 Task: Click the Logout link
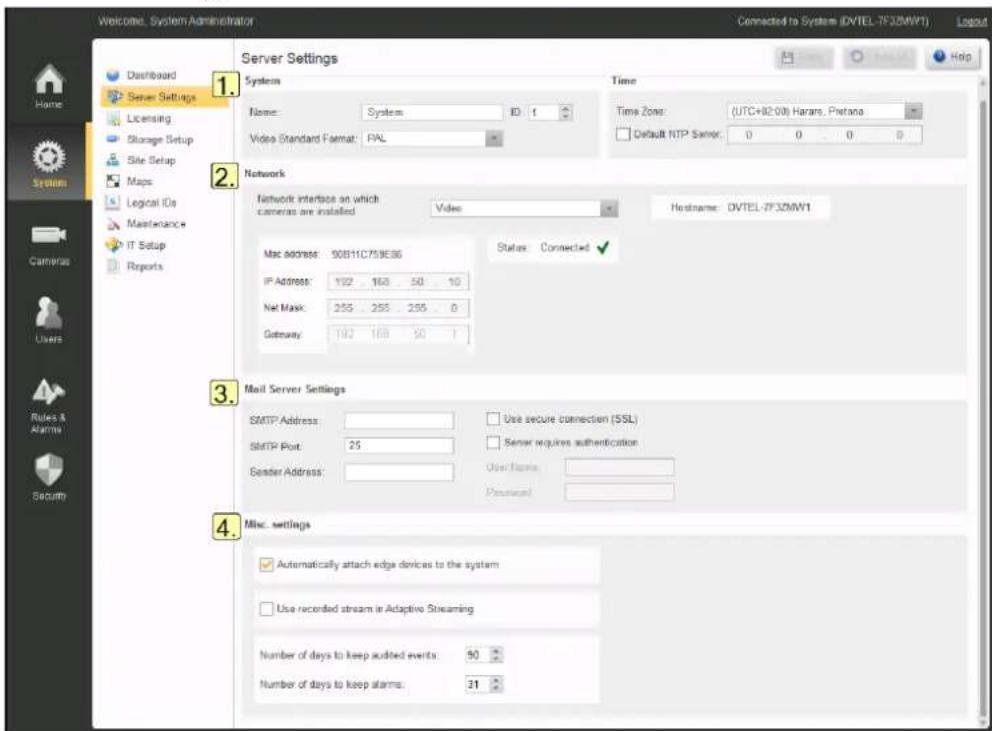(x=972, y=22)
